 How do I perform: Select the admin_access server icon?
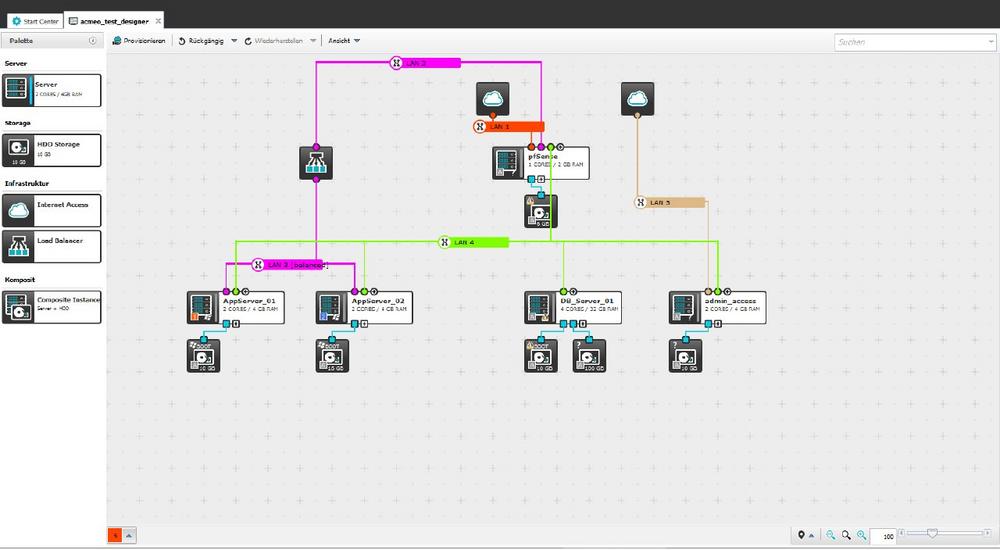tap(686, 308)
